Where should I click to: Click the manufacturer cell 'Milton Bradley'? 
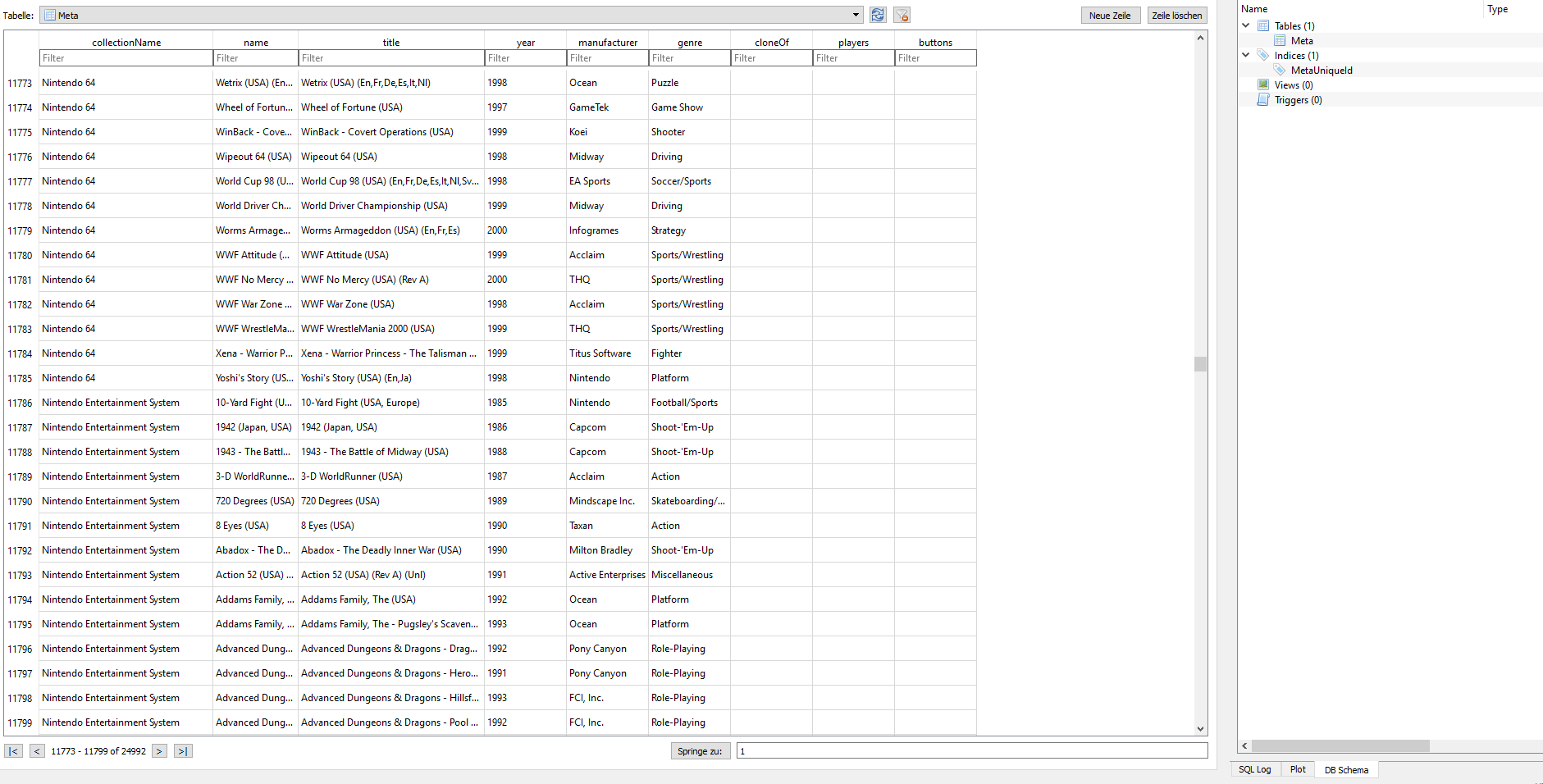point(607,550)
